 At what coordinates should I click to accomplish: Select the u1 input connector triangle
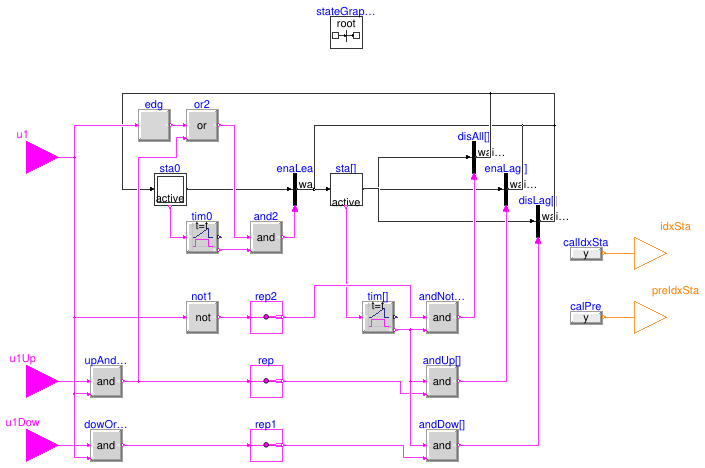click(x=42, y=157)
